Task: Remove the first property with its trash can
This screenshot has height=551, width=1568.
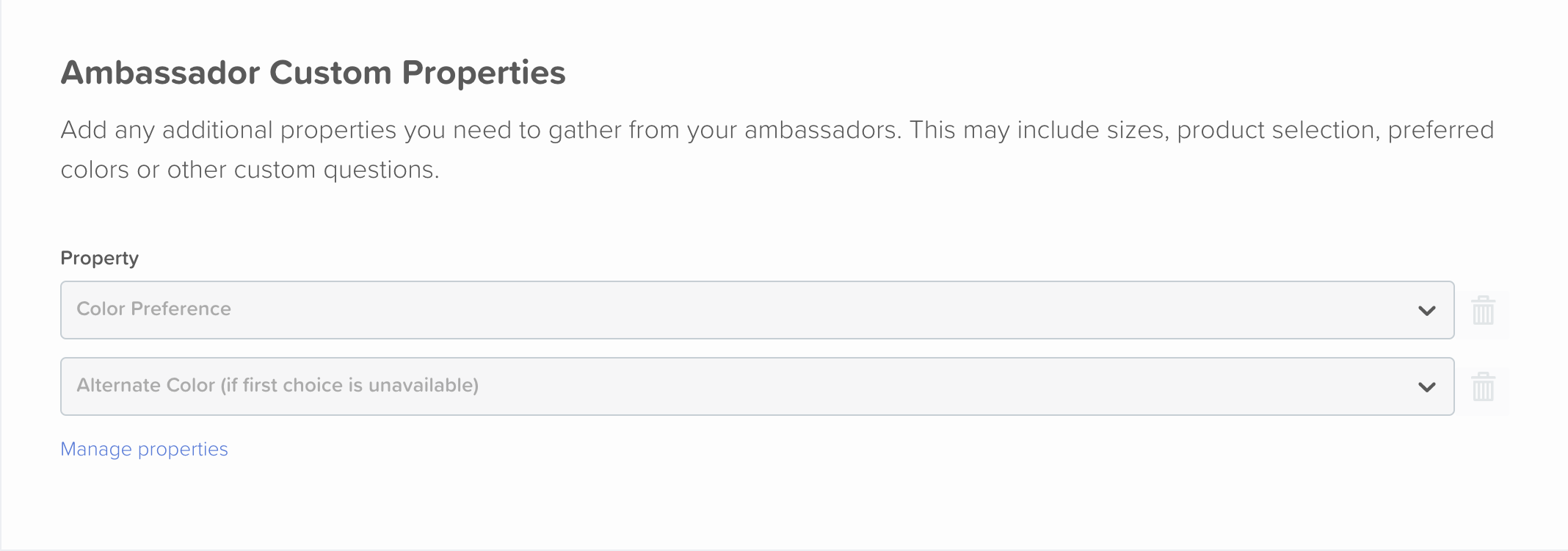Action: [1483, 310]
